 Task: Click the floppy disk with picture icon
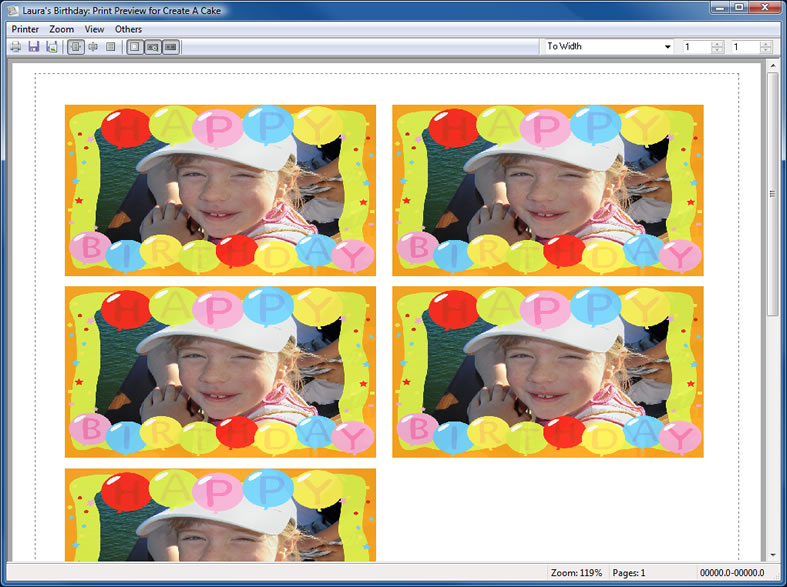coord(52,47)
